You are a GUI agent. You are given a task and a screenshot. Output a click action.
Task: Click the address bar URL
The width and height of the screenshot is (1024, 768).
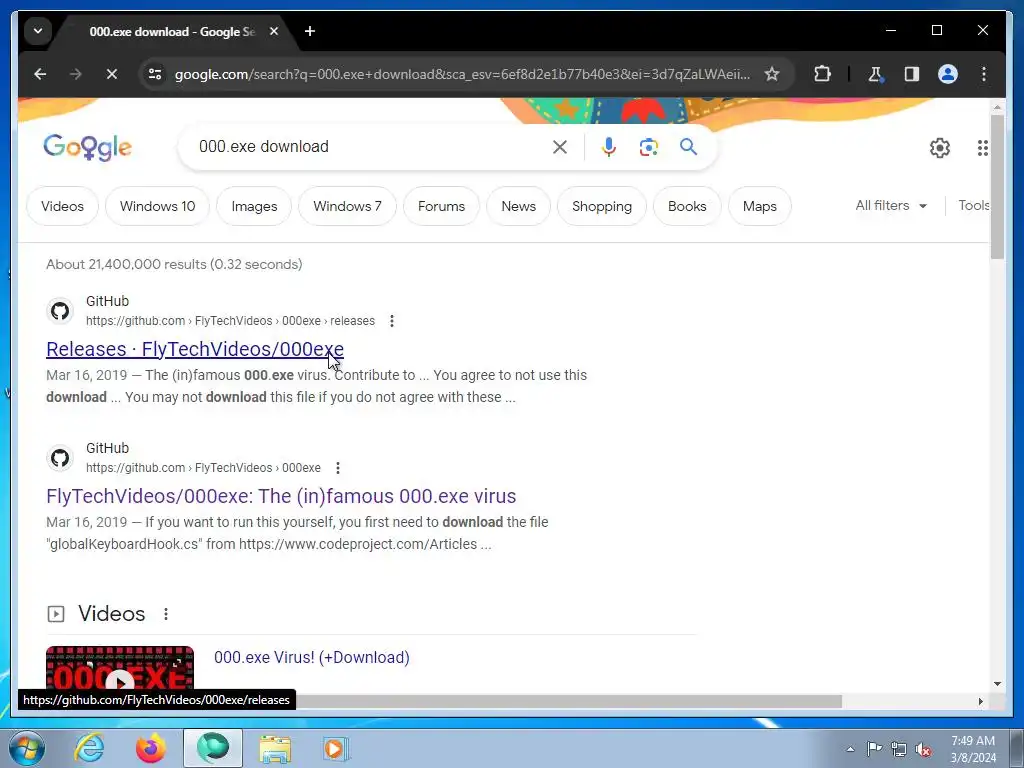(x=462, y=74)
